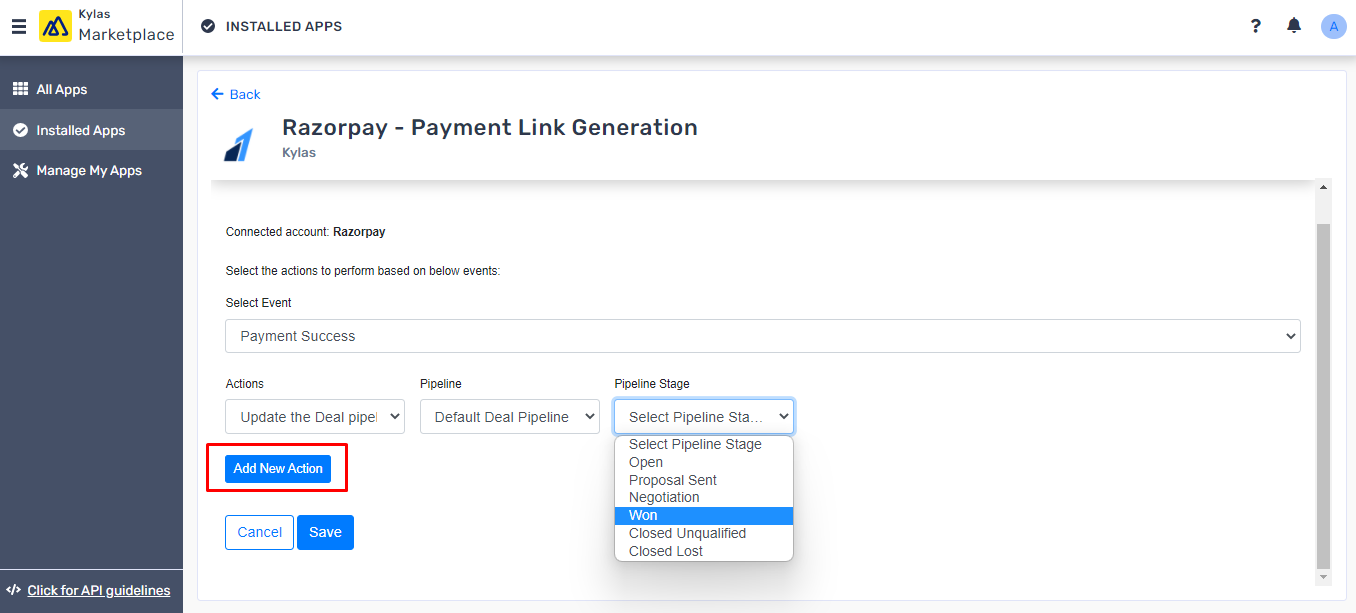The width and height of the screenshot is (1356, 613).
Task: Open the user avatar menu
Action: 1333,26
